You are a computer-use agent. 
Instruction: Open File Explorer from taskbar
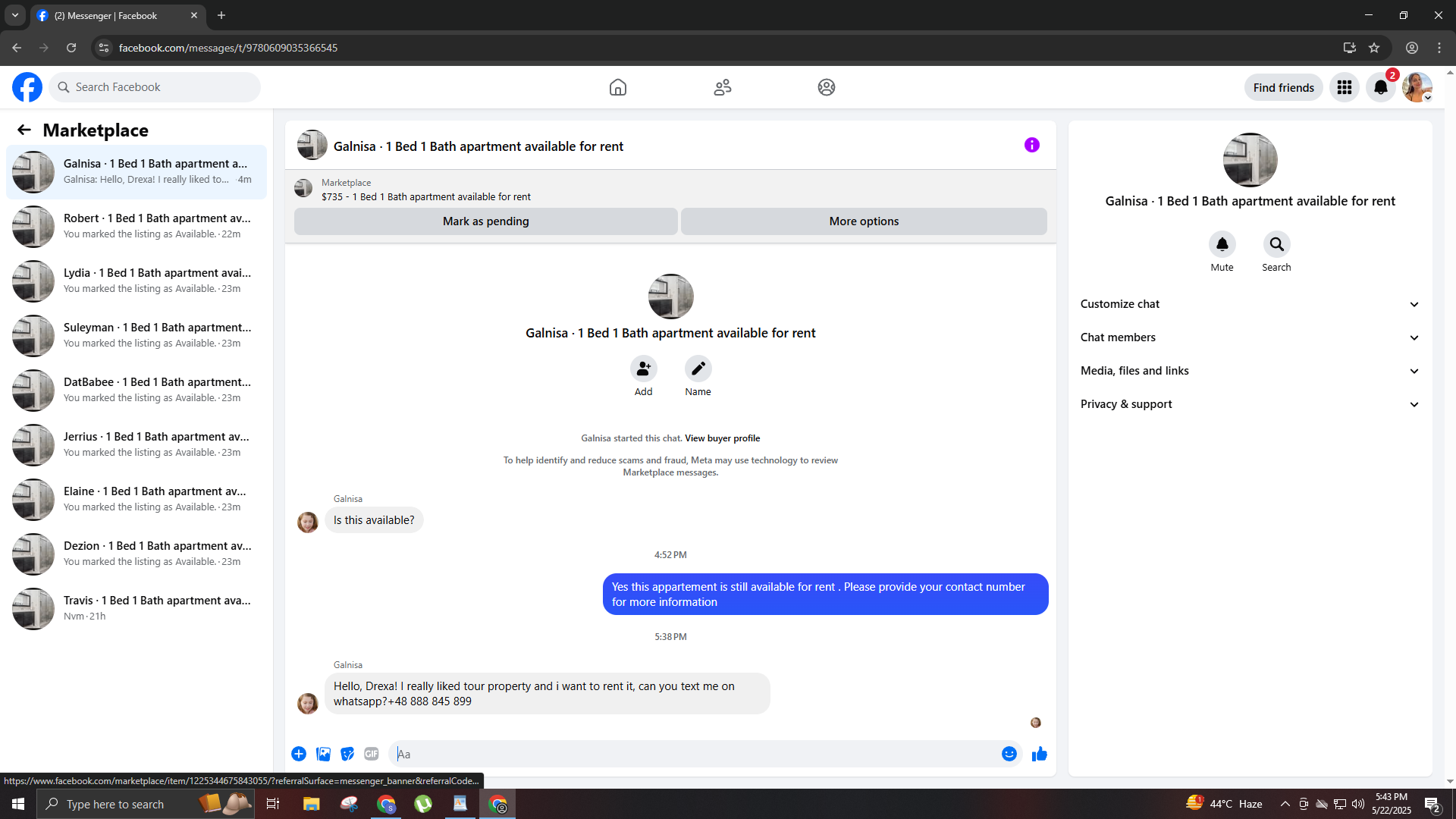pos(312,804)
